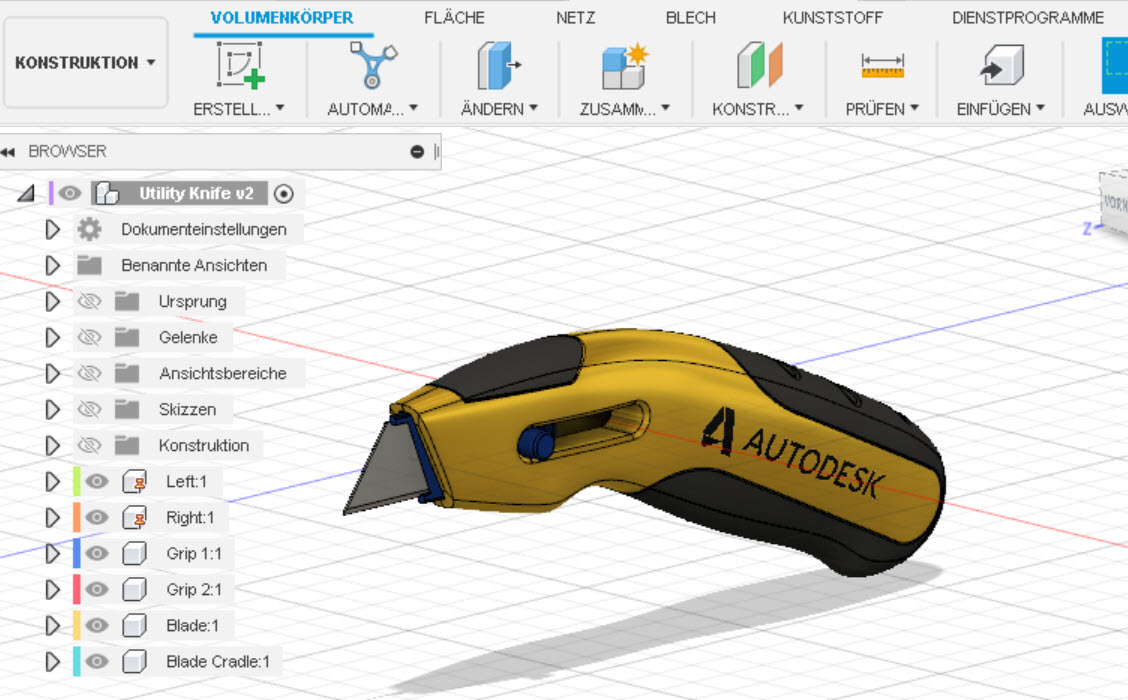1128x700 pixels.
Task: Hide the Left:1 component
Action: click(x=97, y=481)
